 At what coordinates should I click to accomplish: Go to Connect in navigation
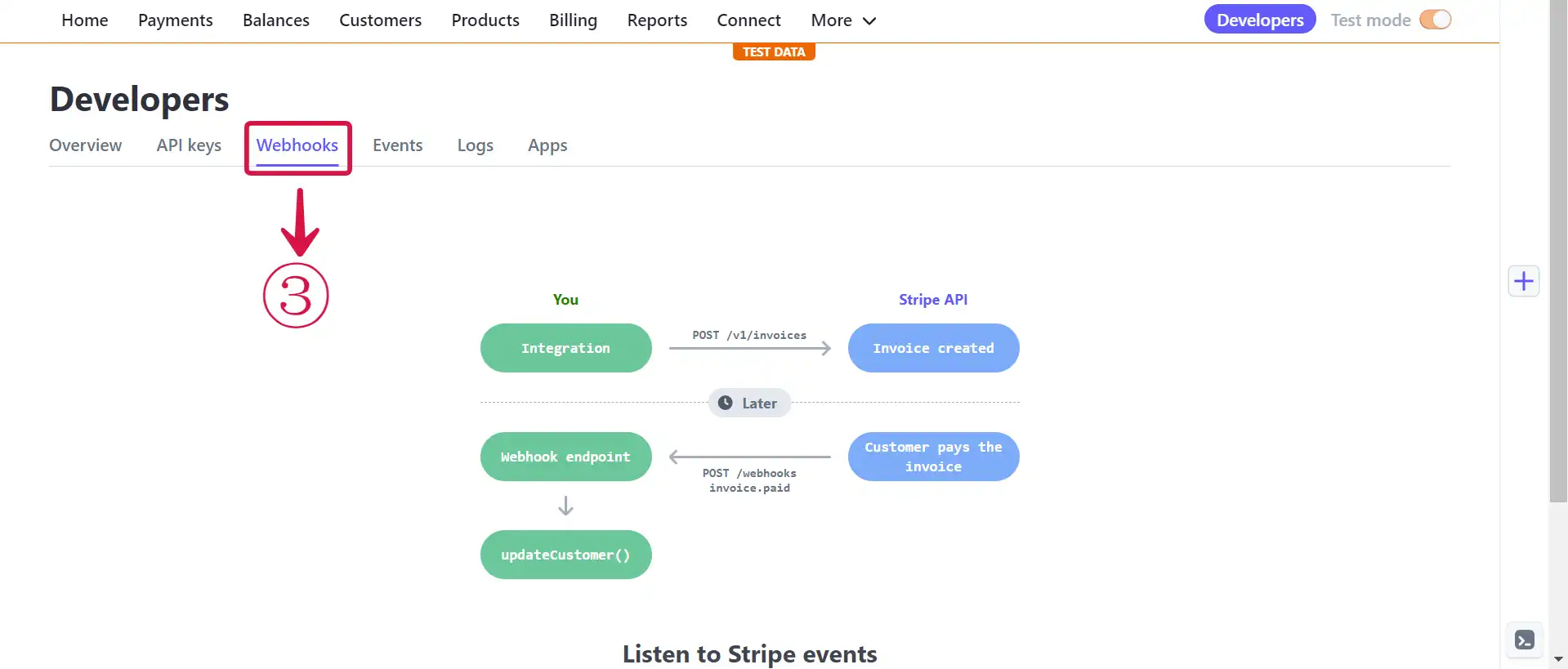coord(748,20)
